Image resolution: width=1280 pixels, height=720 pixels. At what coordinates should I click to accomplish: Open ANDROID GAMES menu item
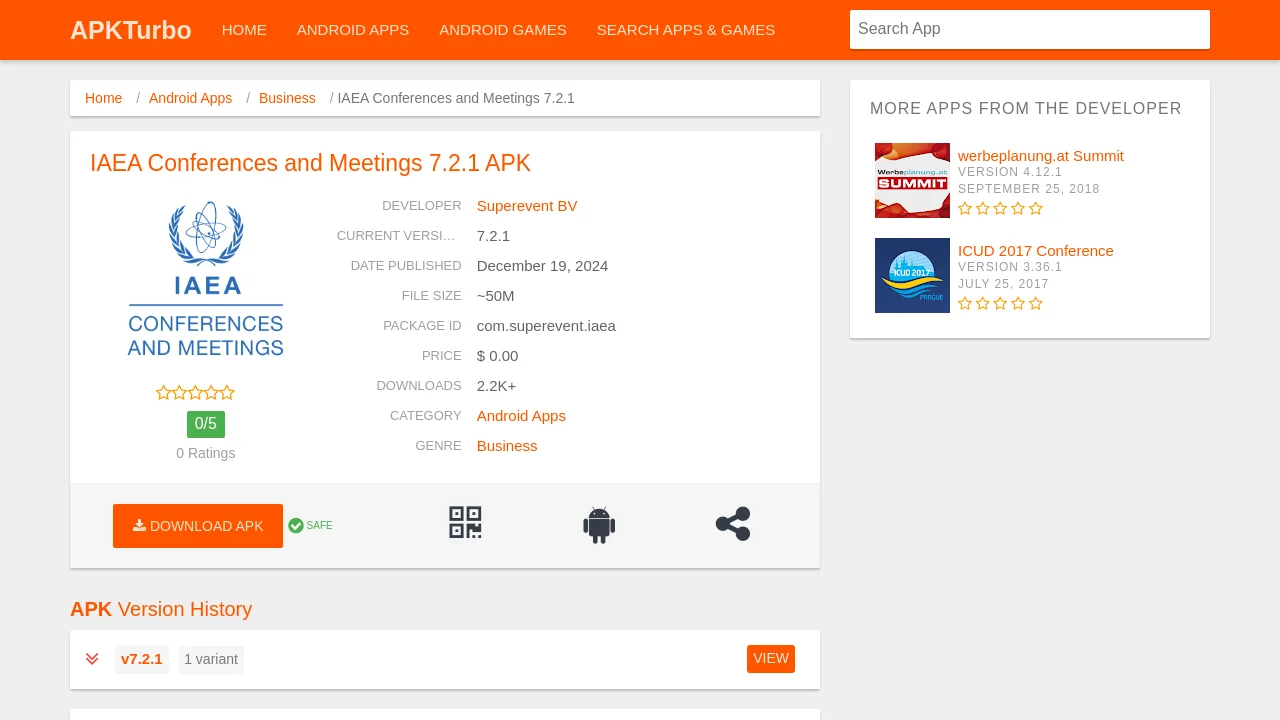tap(503, 30)
